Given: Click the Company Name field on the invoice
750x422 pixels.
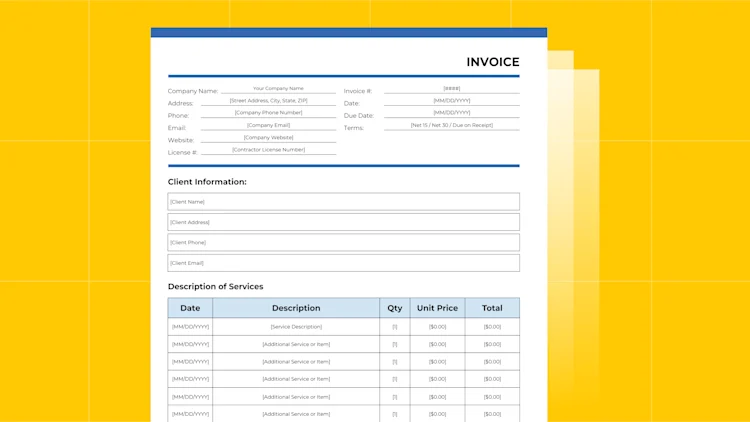Looking at the screenshot, I should (x=278, y=89).
